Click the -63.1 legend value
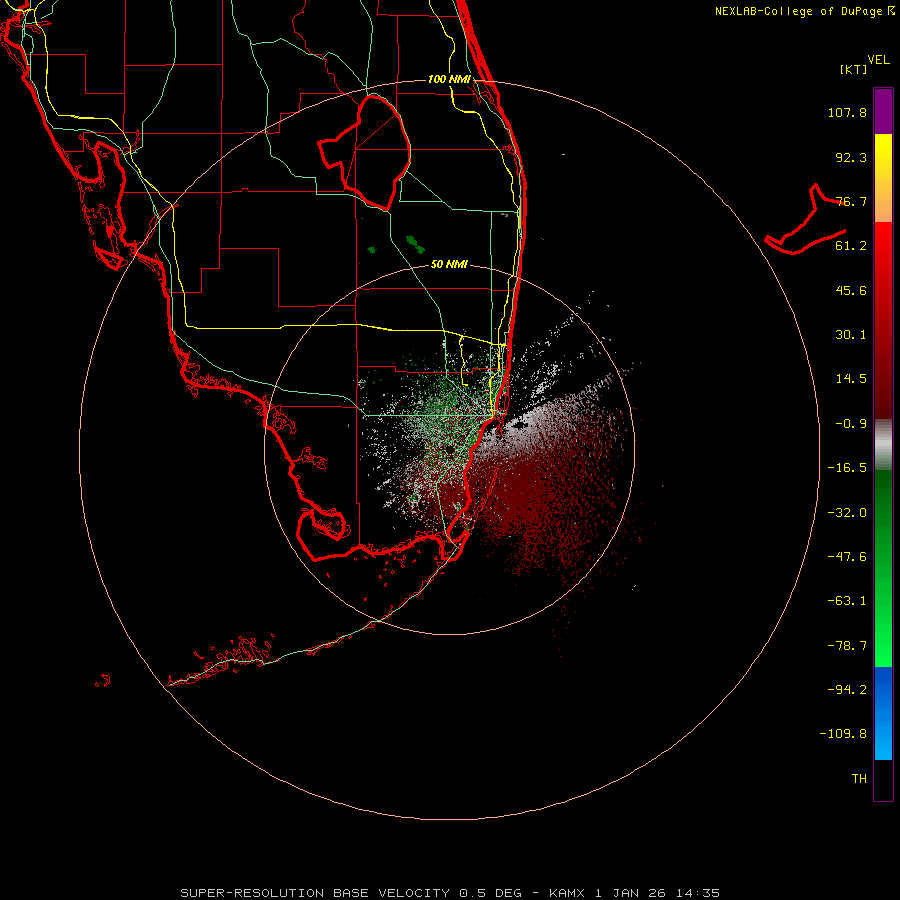The width and height of the screenshot is (900, 900). (847, 601)
